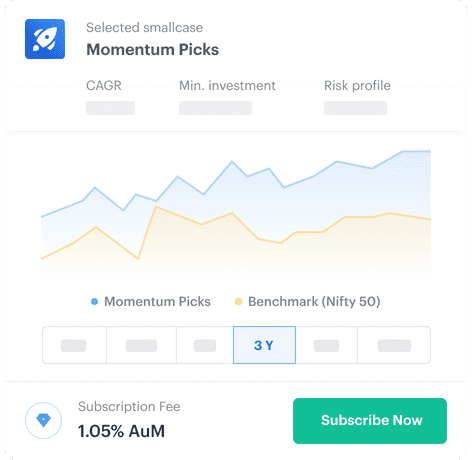472x460 pixels.
Task: Select the last time range tab
Action: (394, 345)
